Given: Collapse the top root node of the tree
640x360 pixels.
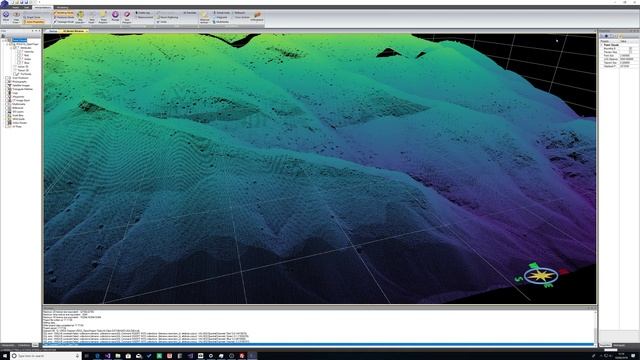Looking at the screenshot, I should point(4,40).
